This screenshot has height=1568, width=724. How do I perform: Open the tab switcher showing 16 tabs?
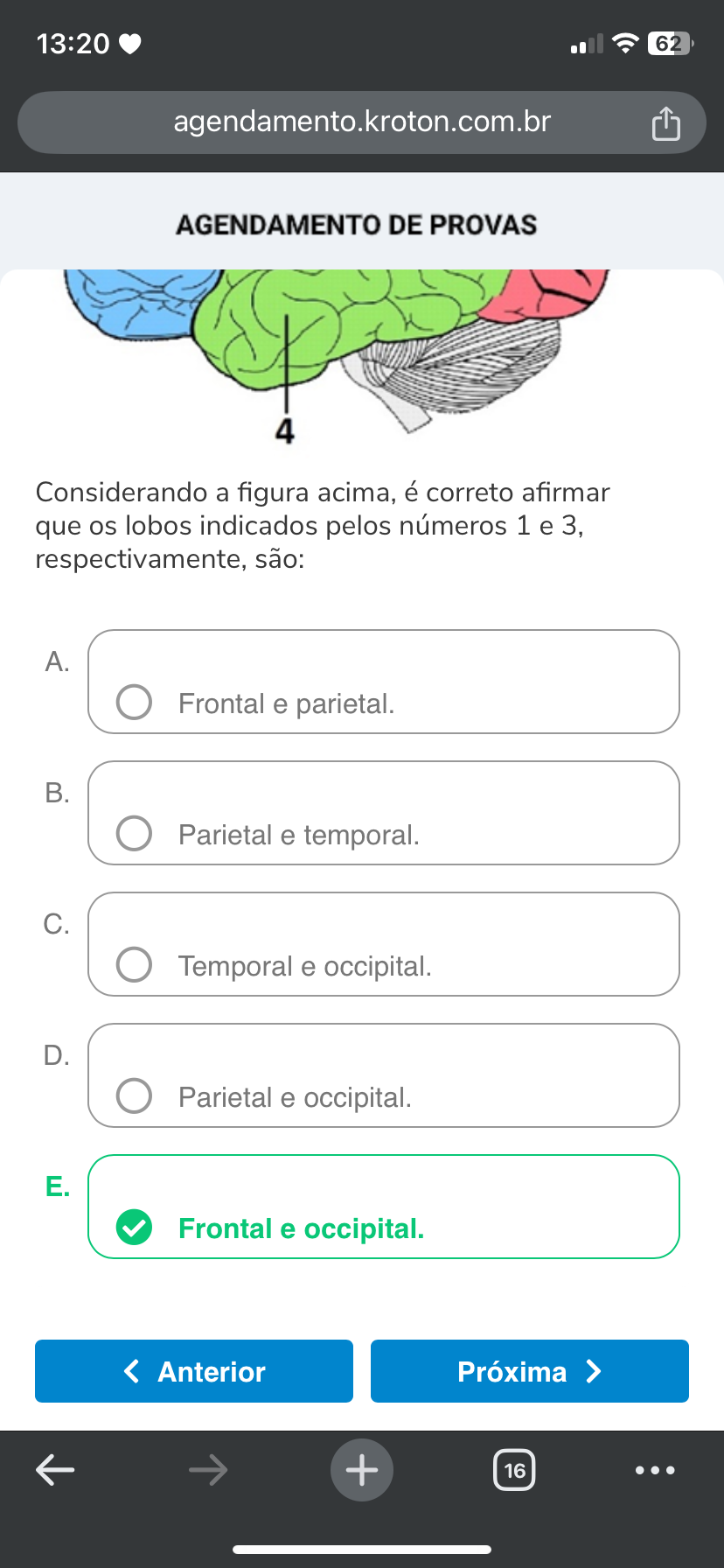click(514, 1470)
